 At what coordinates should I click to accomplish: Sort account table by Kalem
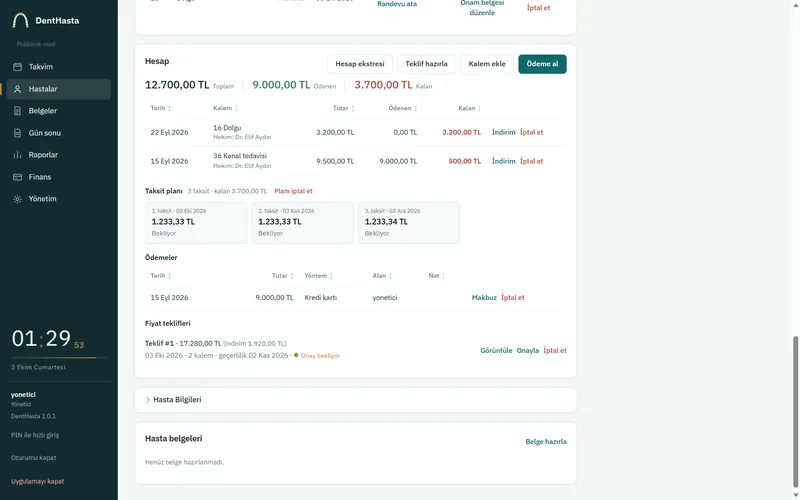coord(226,108)
